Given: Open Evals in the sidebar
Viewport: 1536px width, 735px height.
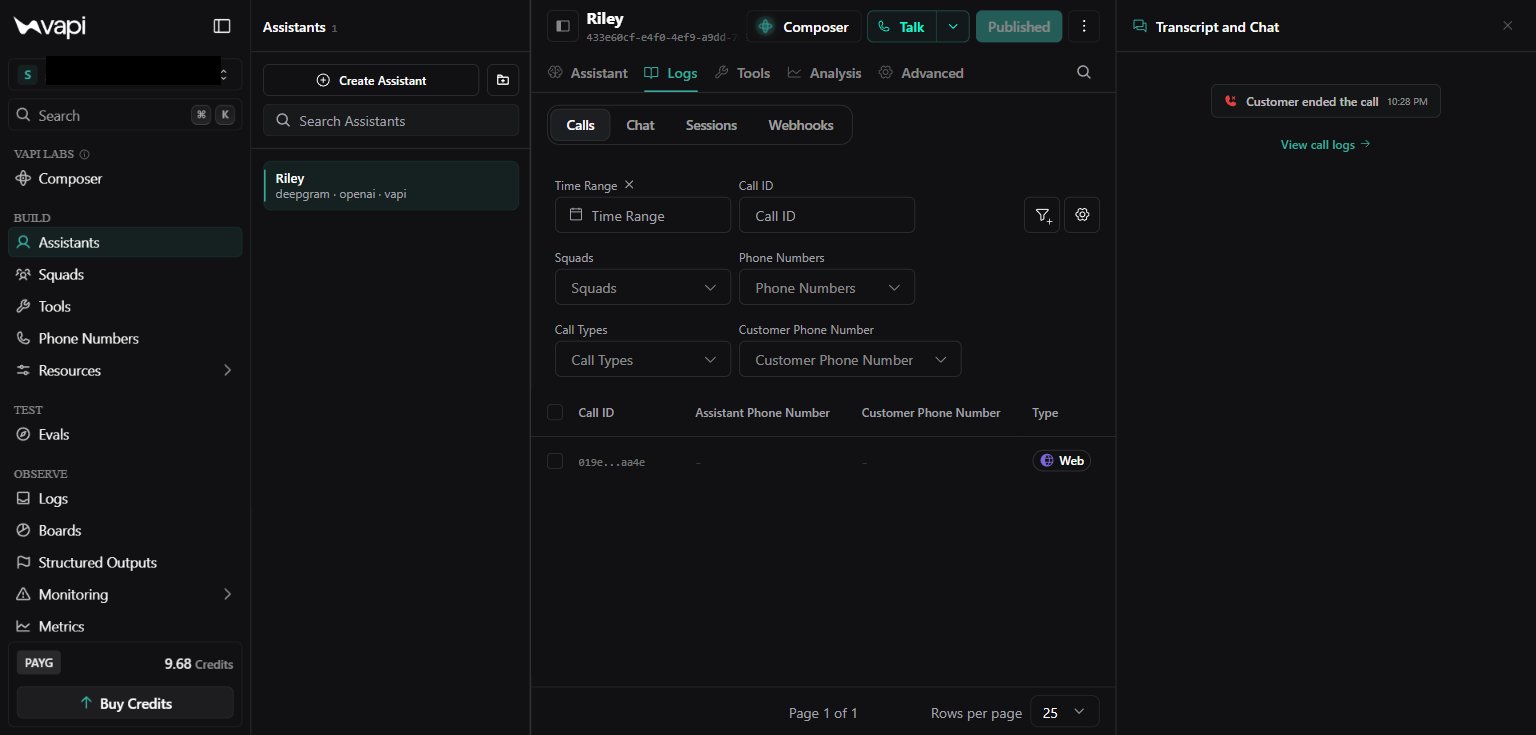Looking at the screenshot, I should tap(125, 434).
